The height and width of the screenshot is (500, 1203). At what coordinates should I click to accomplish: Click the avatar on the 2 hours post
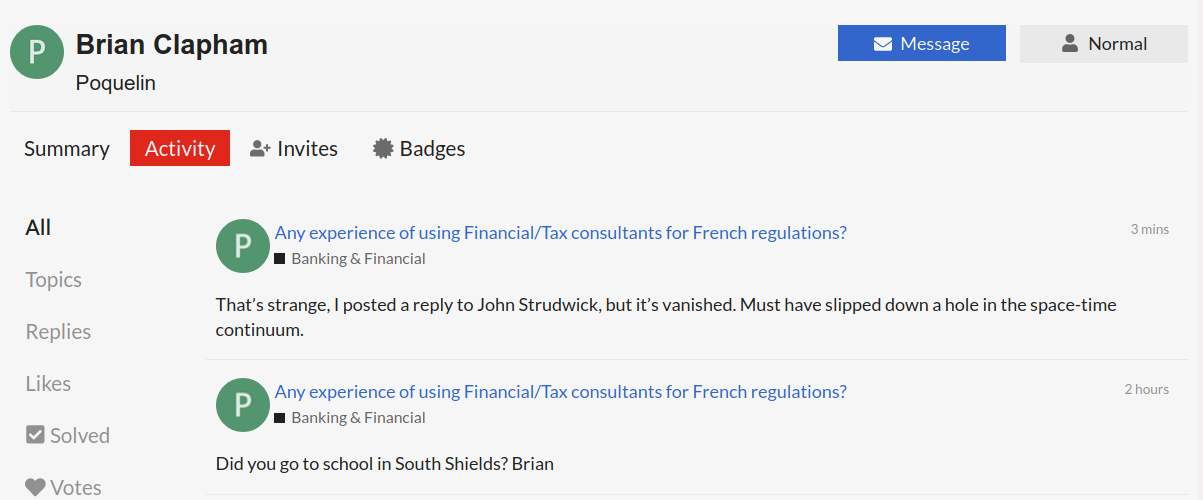click(242, 405)
